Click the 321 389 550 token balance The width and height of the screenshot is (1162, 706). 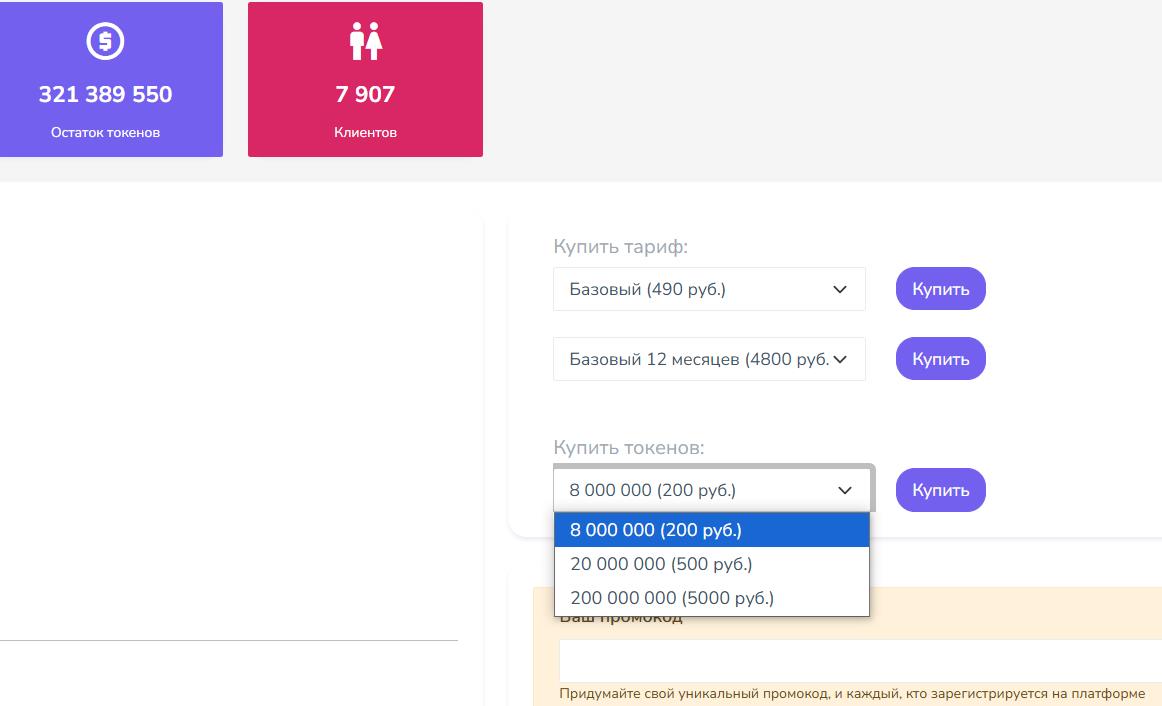point(105,95)
